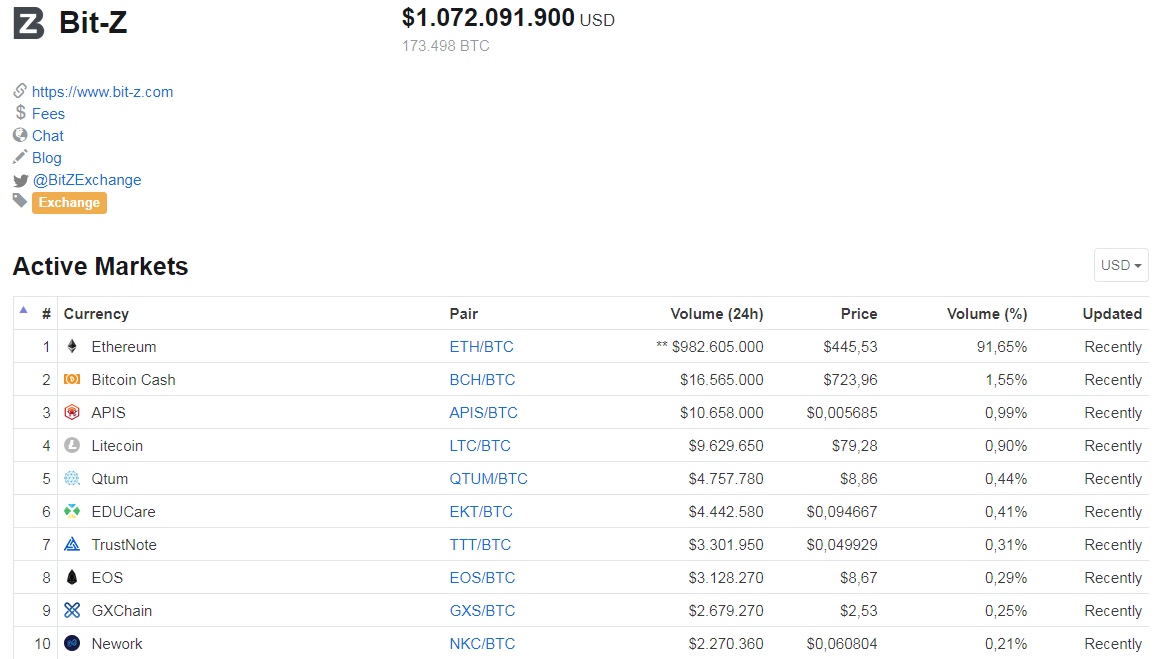Click the Qtum coin icon
This screenshot has width=1160, height=659.
(72, 479)
